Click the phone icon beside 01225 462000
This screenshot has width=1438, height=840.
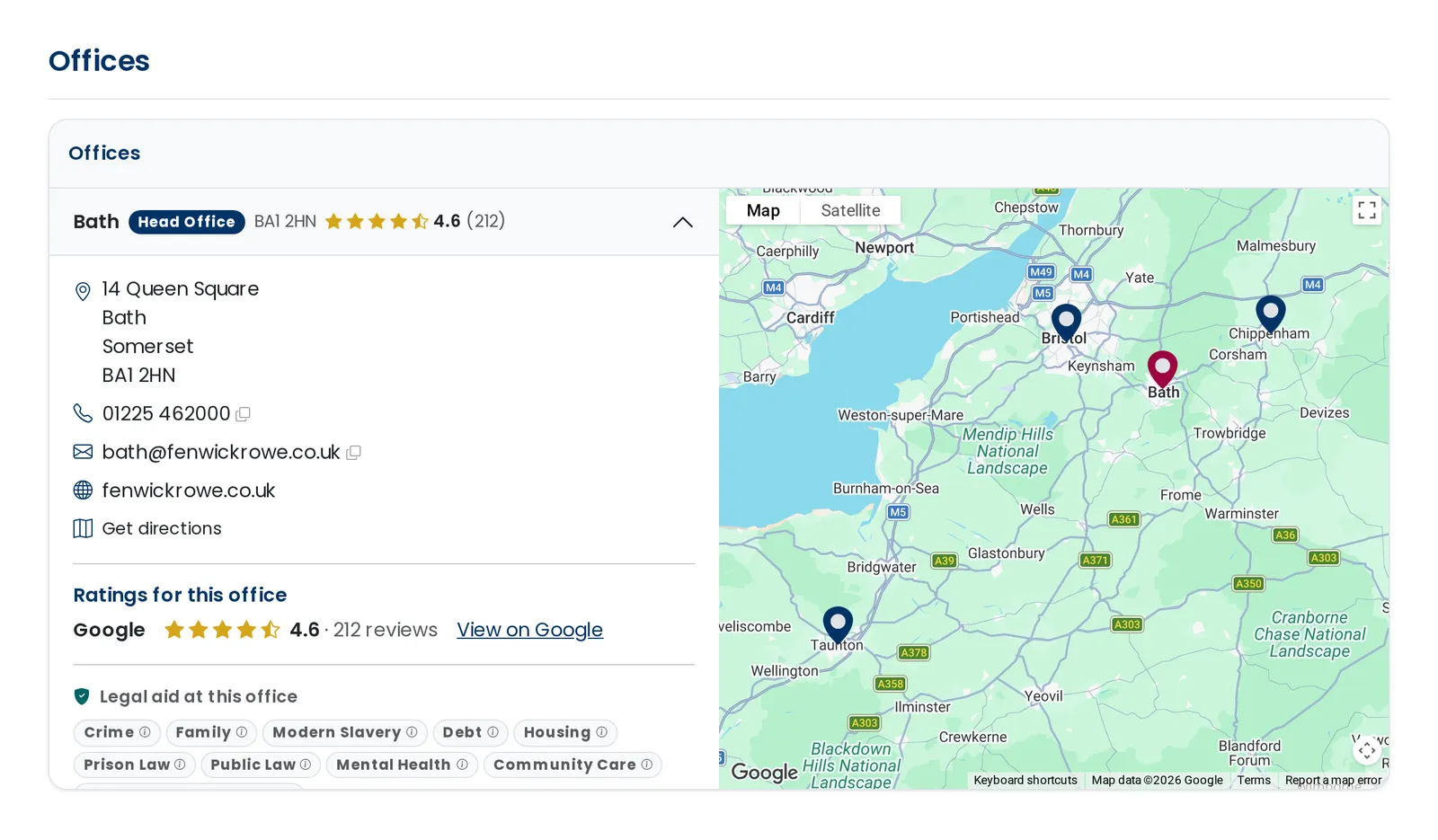83,413
